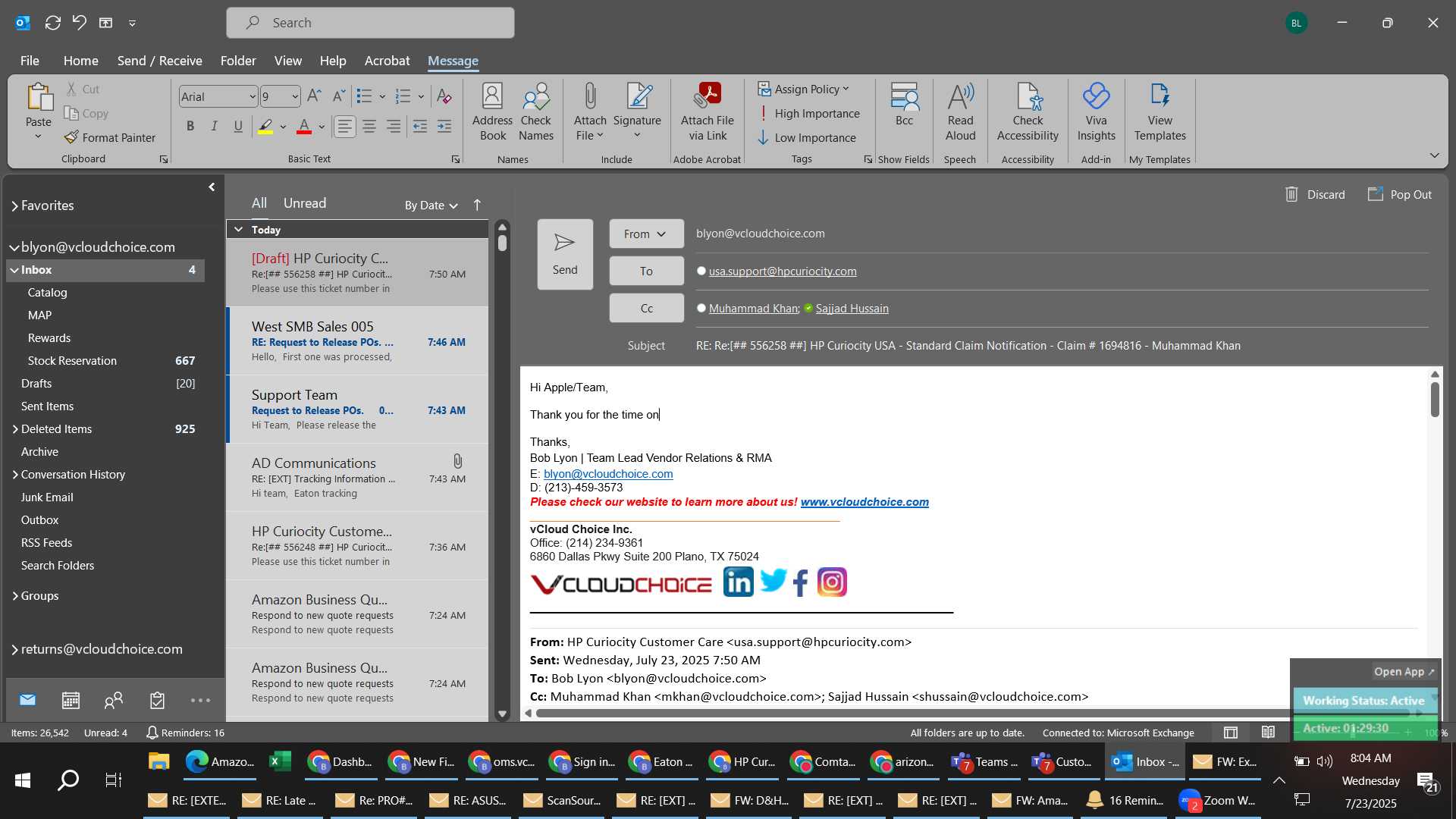Discard the draft message

[1315, 194]
